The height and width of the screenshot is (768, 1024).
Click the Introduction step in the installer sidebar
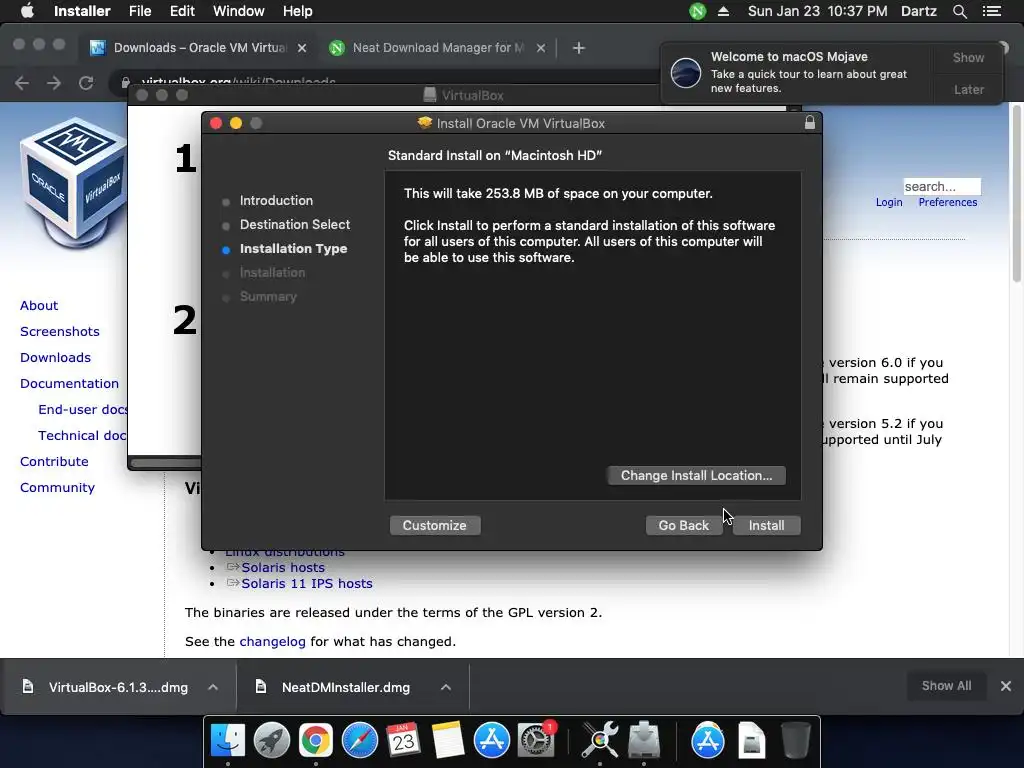[x=276, y=200]
